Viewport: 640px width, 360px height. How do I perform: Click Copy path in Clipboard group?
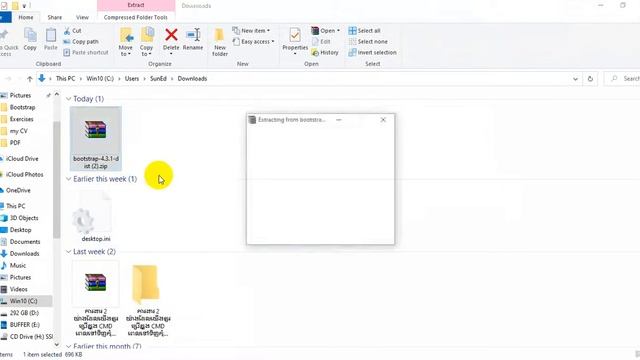(x=81, y=42)
